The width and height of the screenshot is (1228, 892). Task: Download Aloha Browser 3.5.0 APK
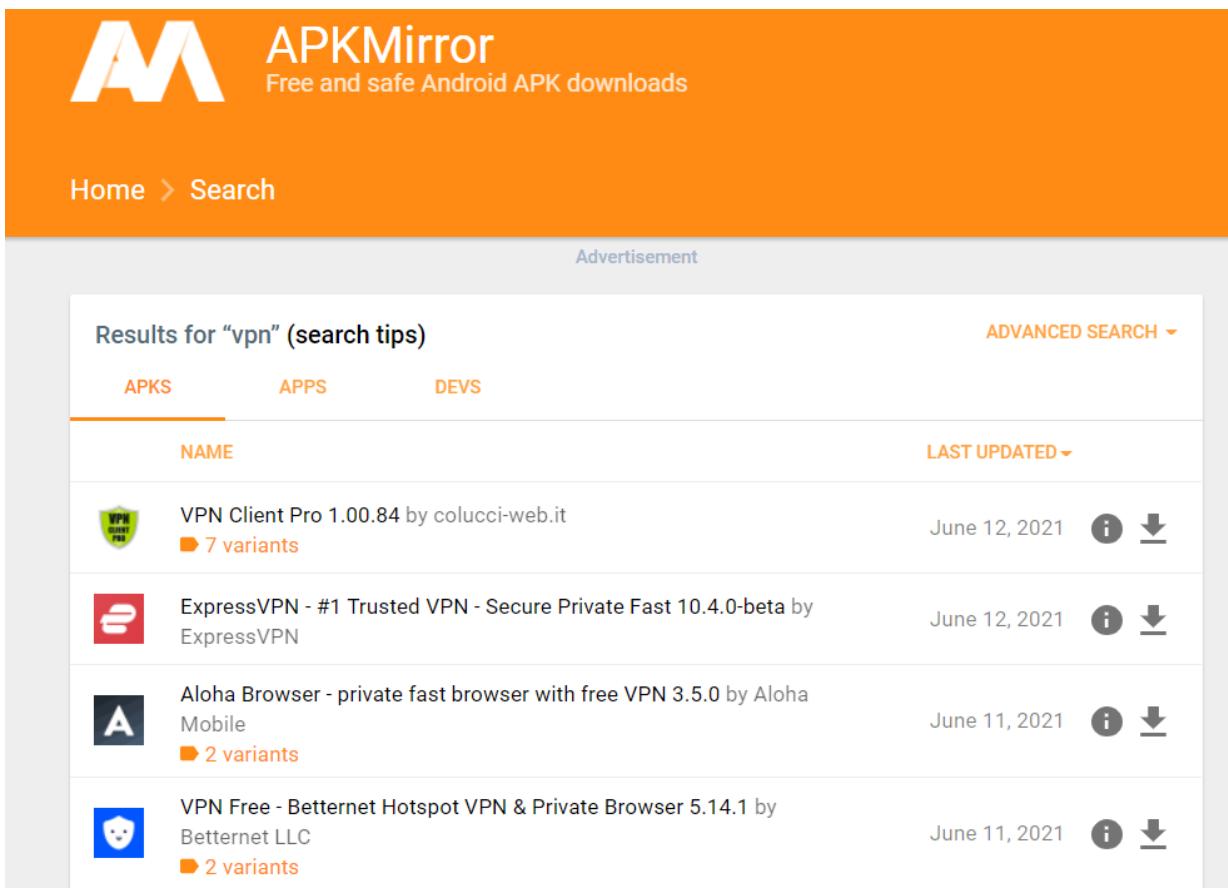(1154, 721)
